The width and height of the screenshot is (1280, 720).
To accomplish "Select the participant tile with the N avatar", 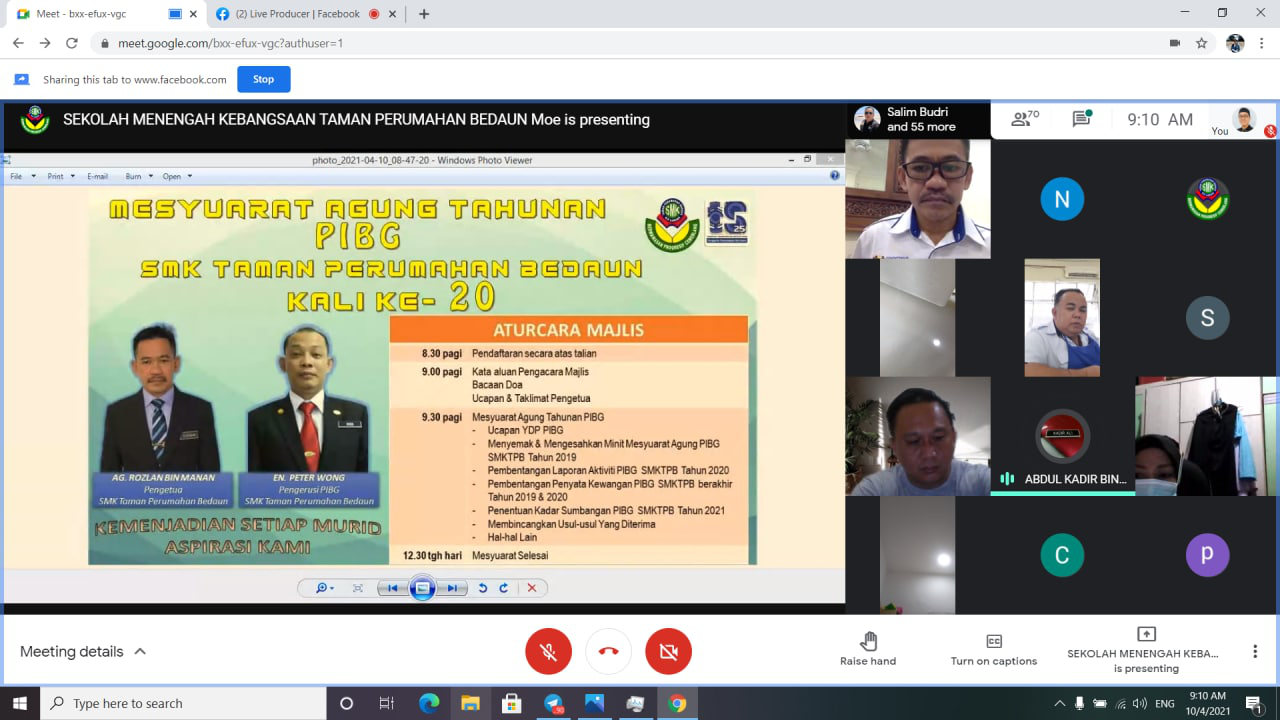I will (1062, 199).
